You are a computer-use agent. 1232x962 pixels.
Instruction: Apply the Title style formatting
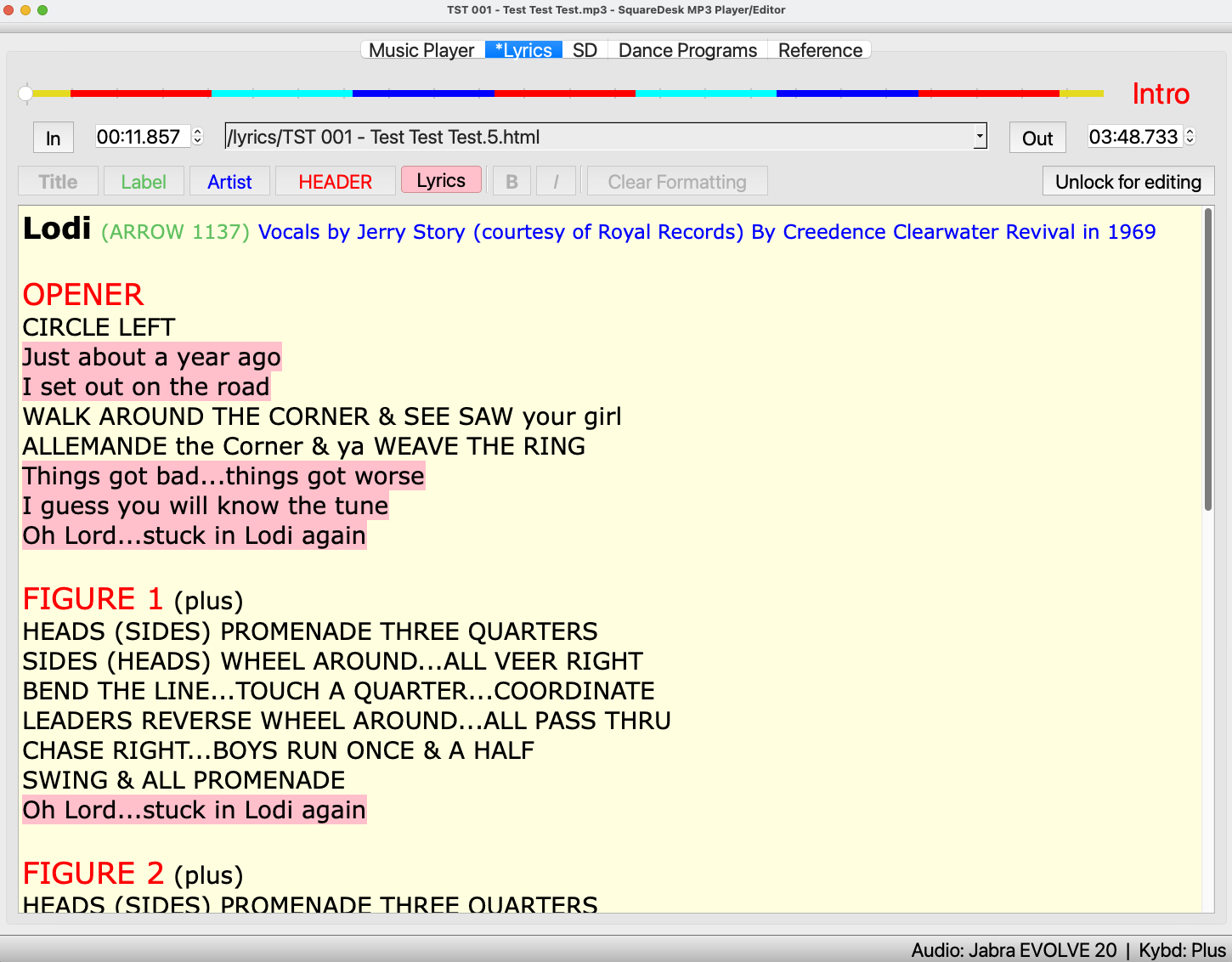57,180
